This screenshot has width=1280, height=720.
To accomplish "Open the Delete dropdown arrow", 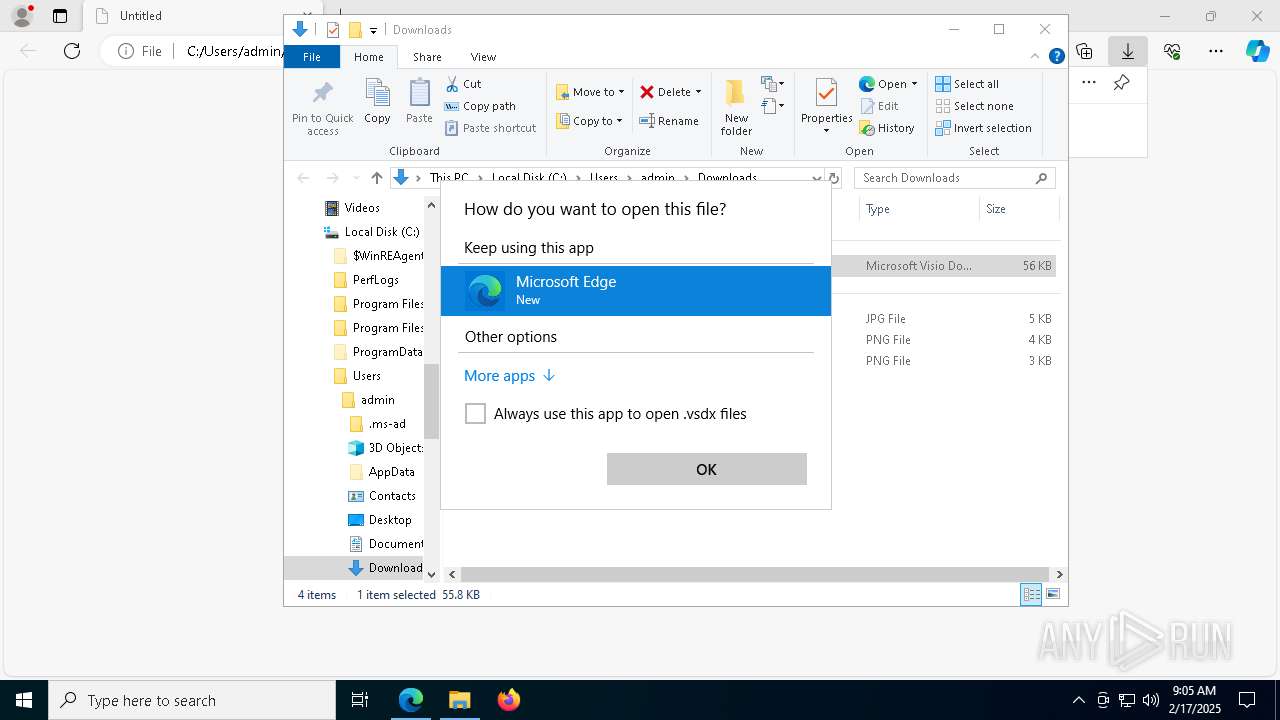I will click(x=698, y=92).
